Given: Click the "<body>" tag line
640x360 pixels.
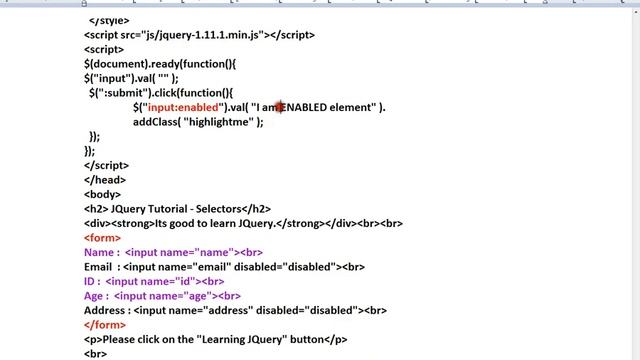Looking at the screenshot, I should tap(102, 194).
